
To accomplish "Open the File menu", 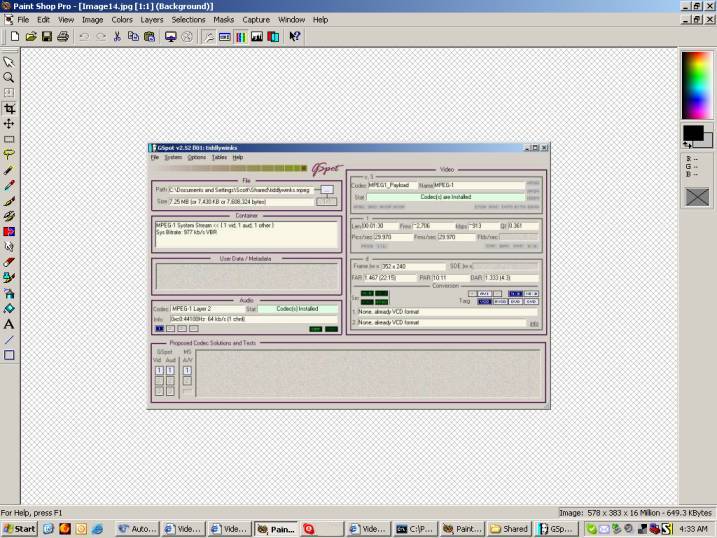I will coord(23,20).
